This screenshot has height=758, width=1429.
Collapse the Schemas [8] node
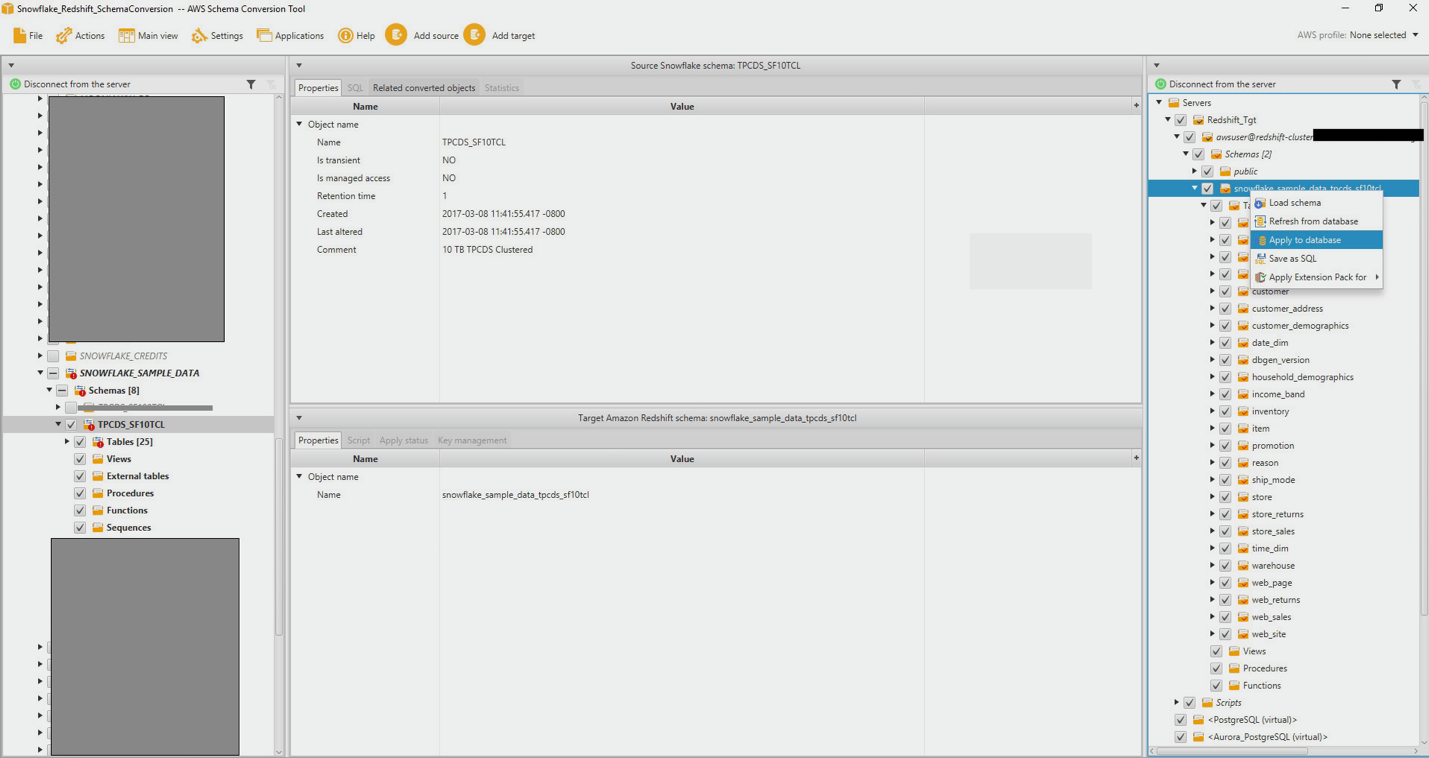click(x=49, y=391)
